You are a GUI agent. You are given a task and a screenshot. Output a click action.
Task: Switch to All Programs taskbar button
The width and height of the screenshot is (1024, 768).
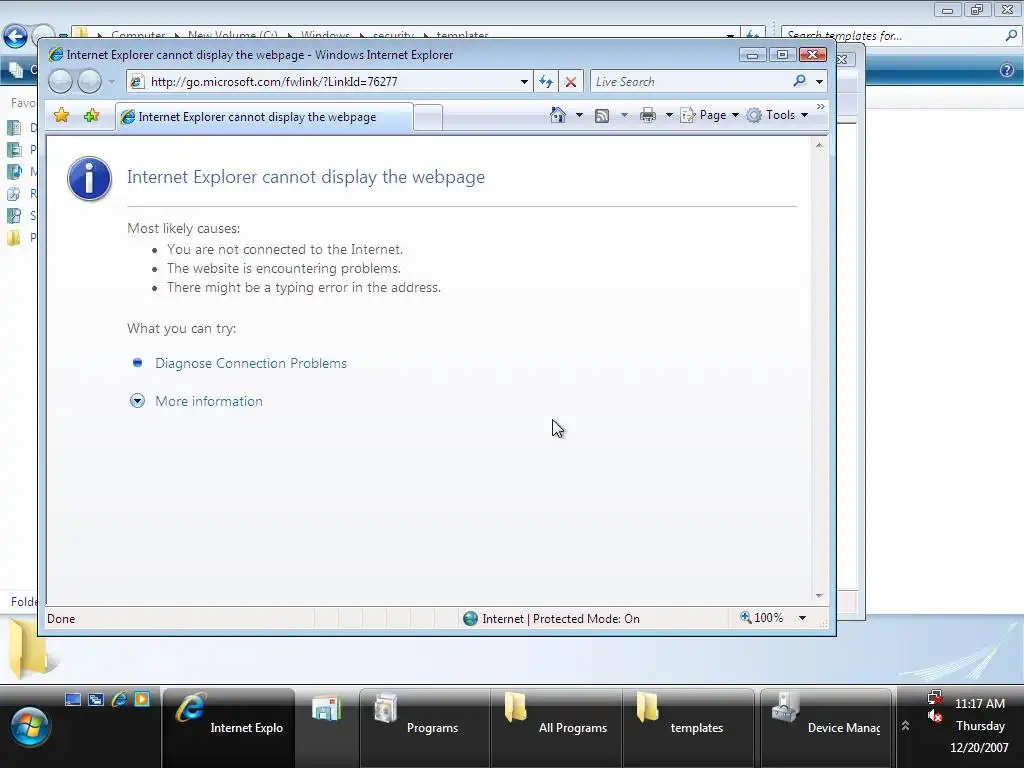click(x=556, y=728)
